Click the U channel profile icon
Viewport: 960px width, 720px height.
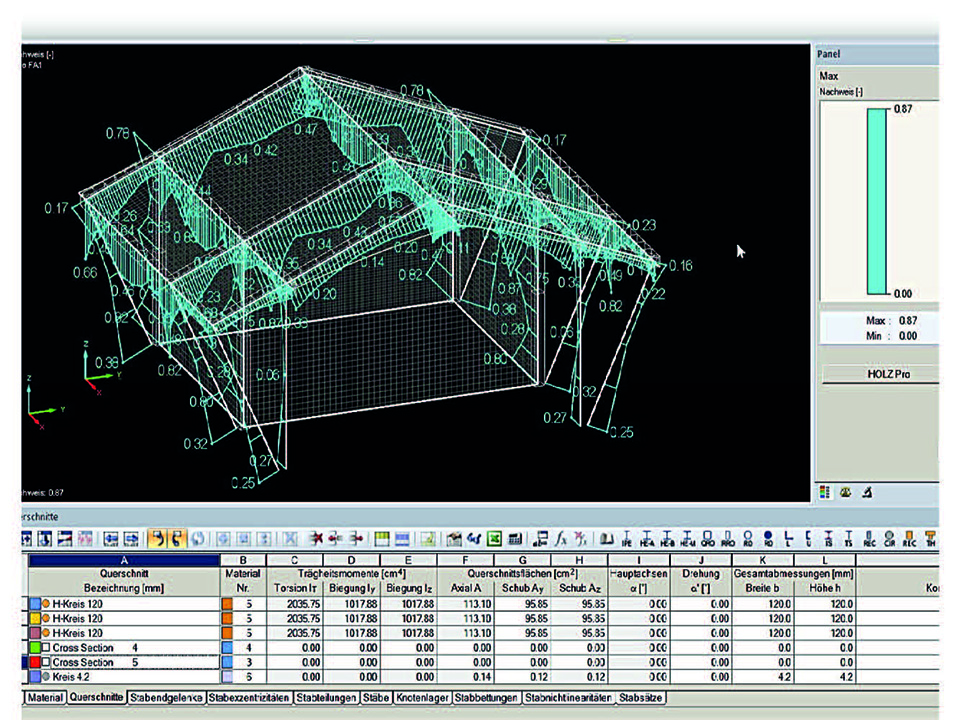pyautogui.click(x=808, y=540)
